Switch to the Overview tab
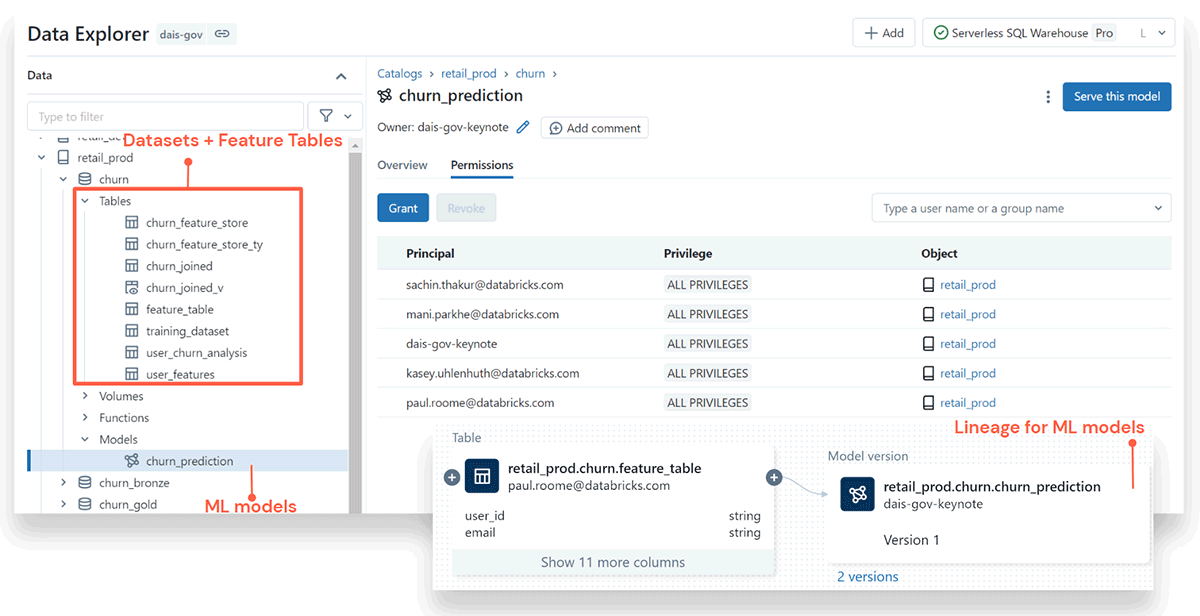Screen dimensions: 1200x616 (x=402, y=164)
